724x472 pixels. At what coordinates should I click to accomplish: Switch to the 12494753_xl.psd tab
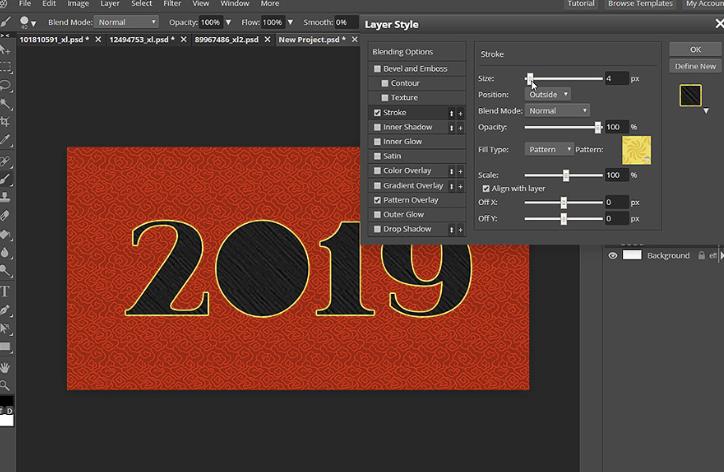pyautogui.click(x=142, y=40)
